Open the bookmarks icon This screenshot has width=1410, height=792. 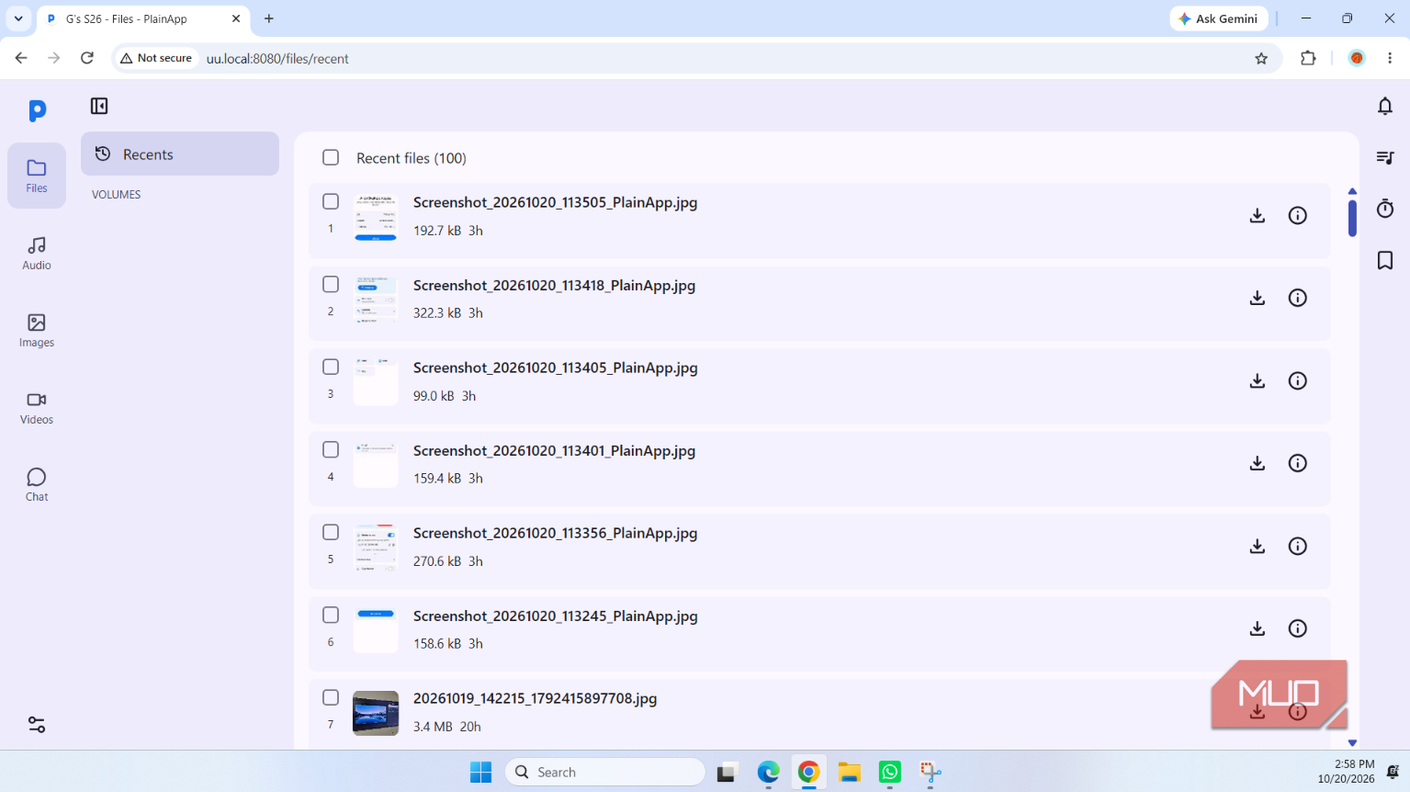coord(1385,260)
